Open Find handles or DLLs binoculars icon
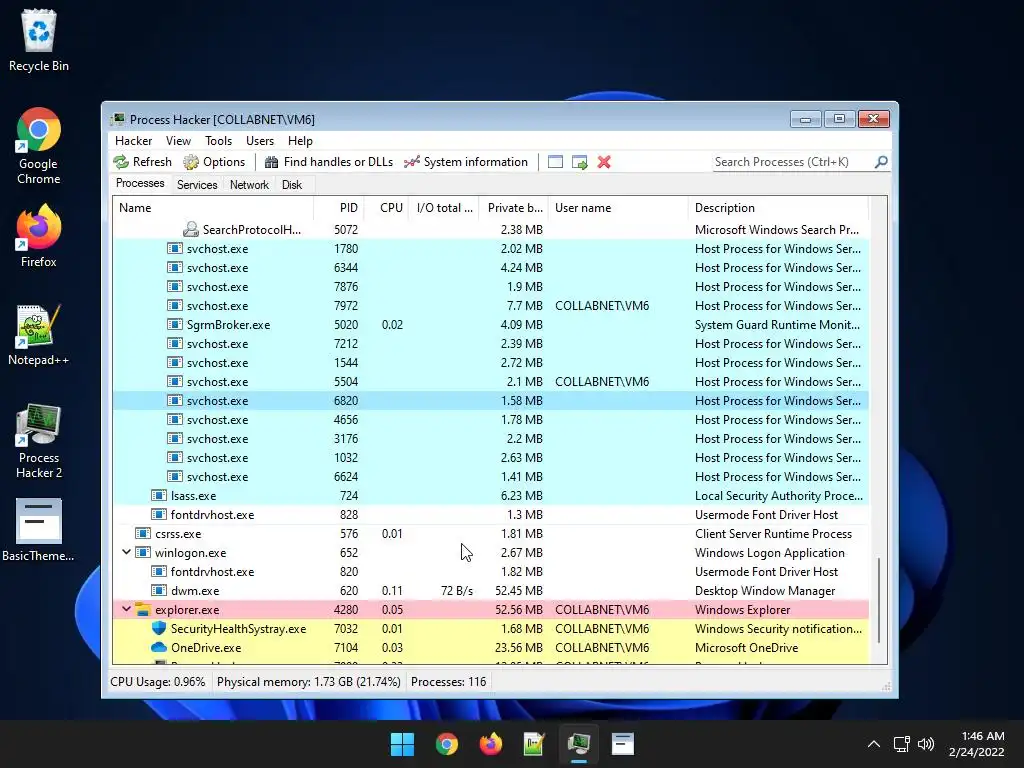1024x768 pixels. point(271,162)
